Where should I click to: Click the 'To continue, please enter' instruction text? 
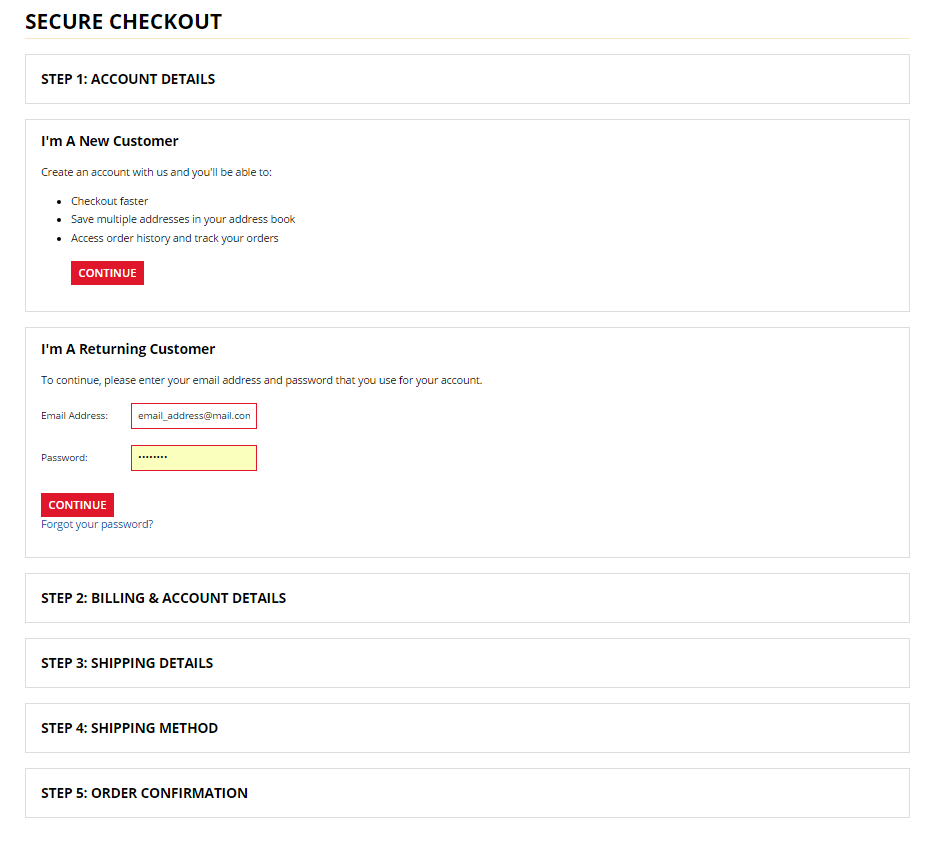[261, 380]
